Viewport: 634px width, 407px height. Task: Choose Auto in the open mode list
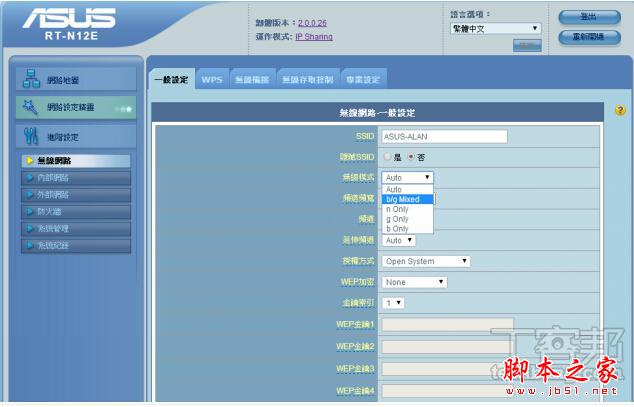[408, 189]
